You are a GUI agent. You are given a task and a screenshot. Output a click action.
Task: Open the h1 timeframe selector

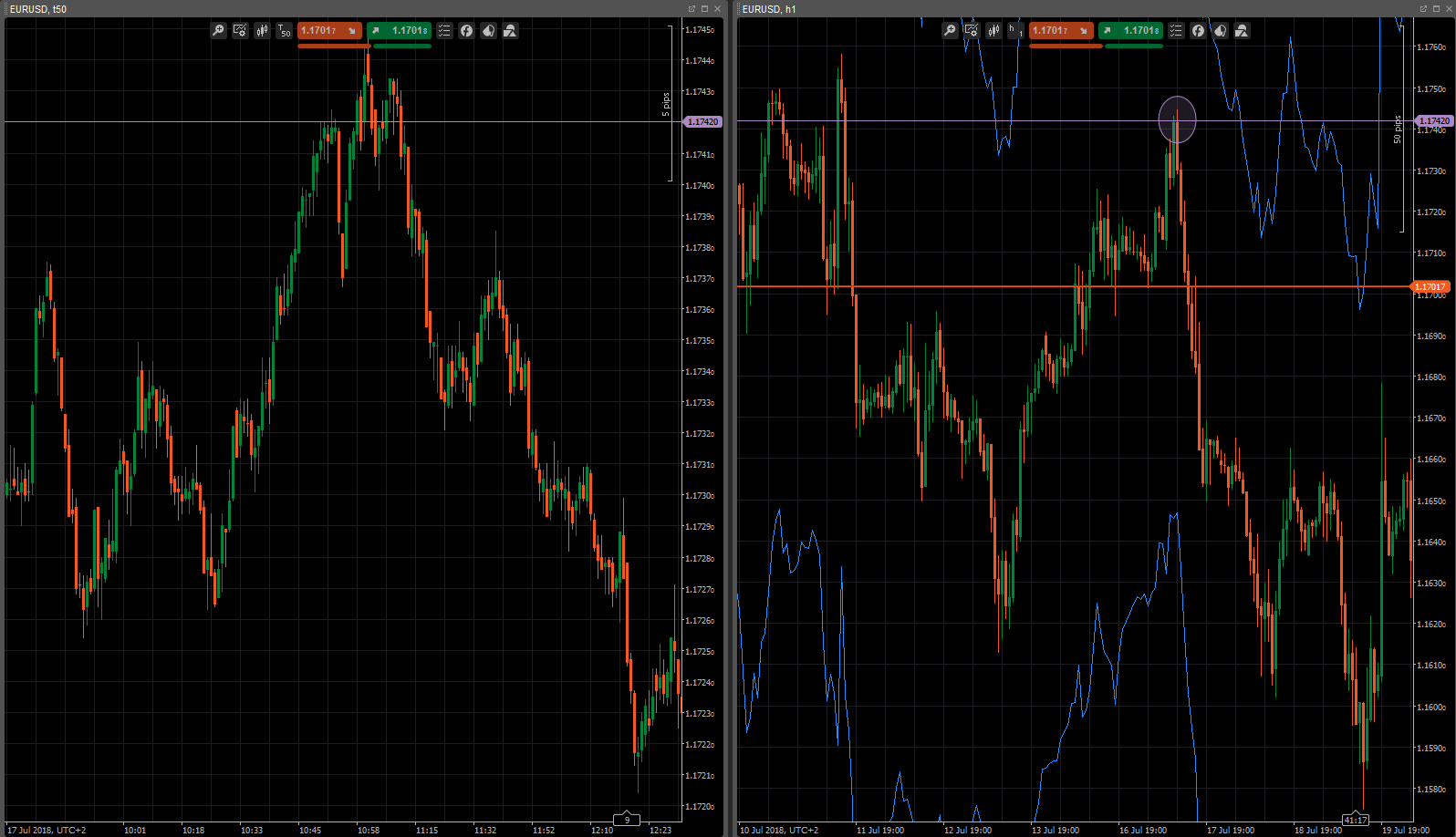tap(1015, 31)
